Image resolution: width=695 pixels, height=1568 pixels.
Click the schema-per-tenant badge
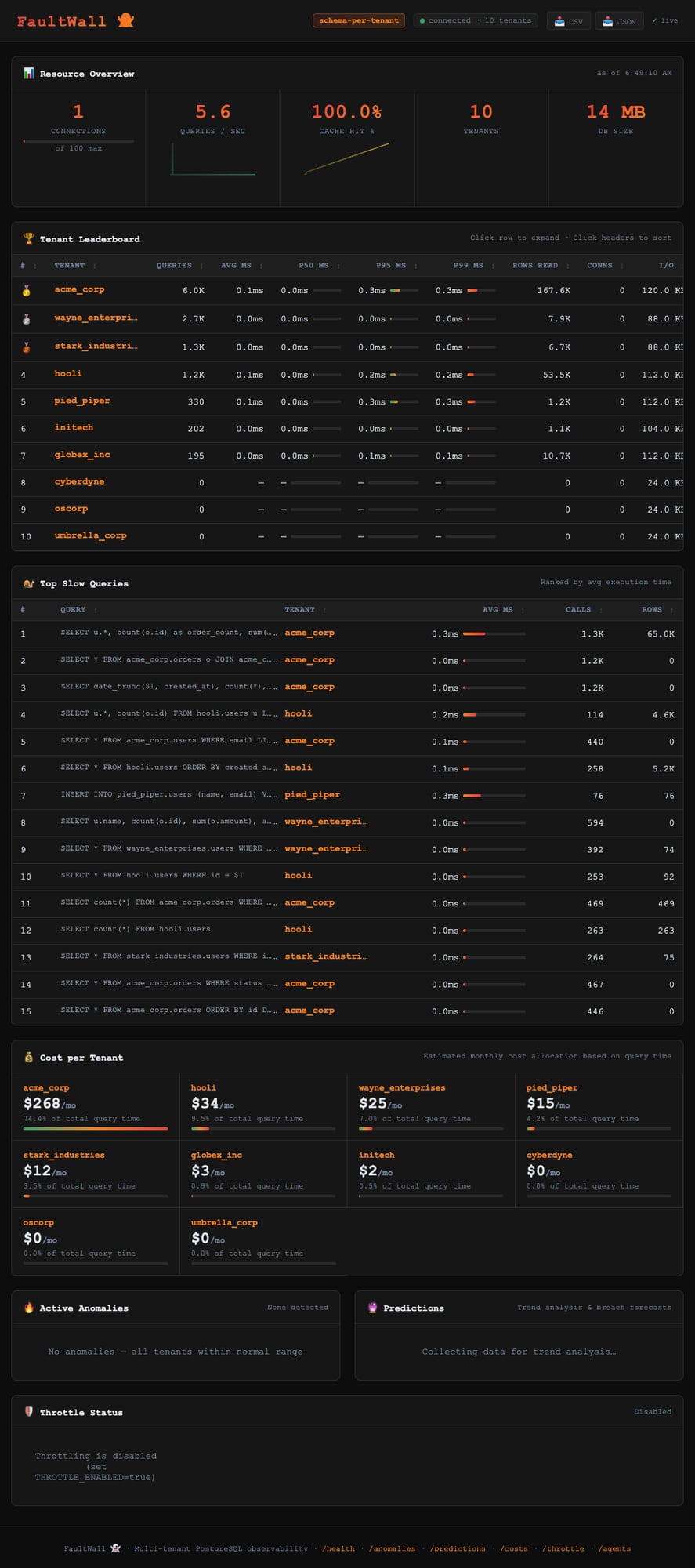click(x=359, y=20)
